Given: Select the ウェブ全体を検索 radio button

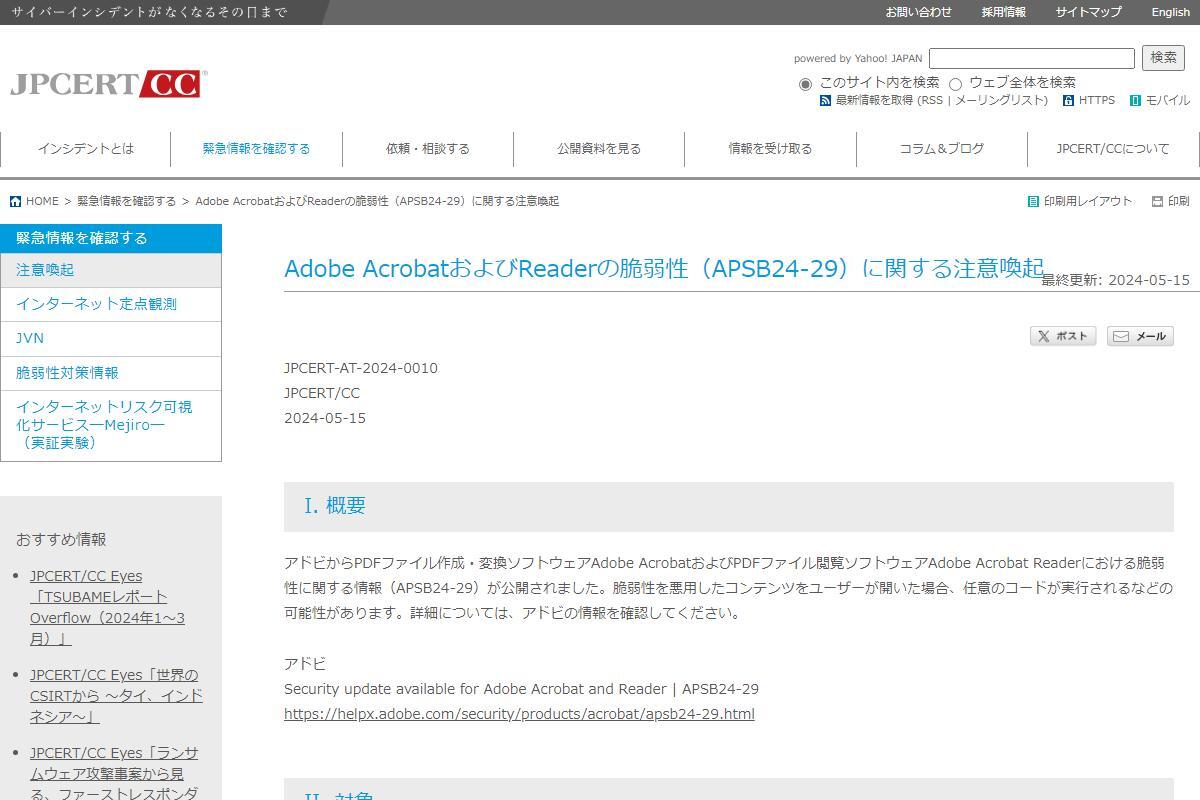Looking at the screenshot, I should click(x=955, y=84).
